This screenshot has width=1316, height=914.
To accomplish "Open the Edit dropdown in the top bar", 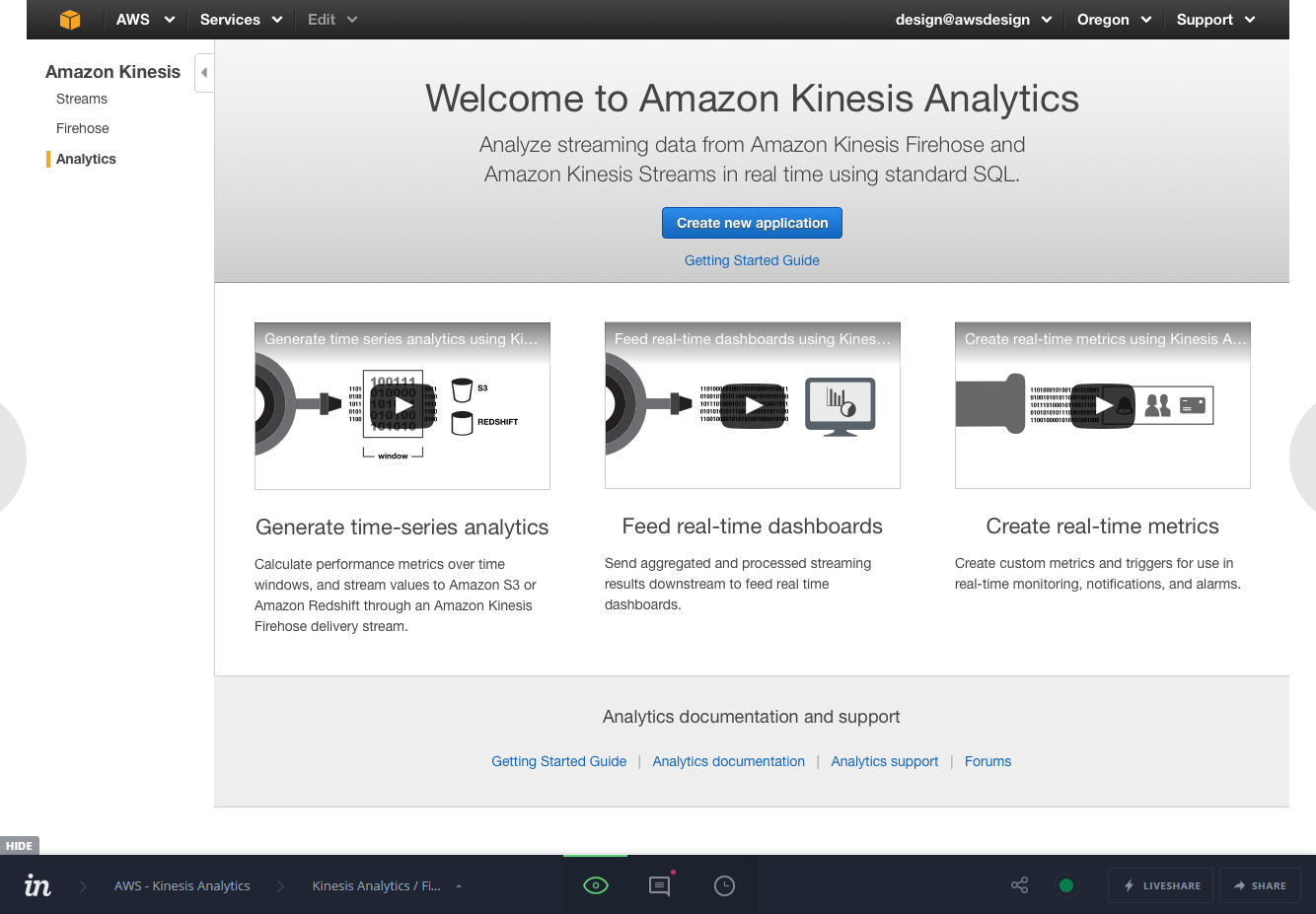I will pos(332,20).
